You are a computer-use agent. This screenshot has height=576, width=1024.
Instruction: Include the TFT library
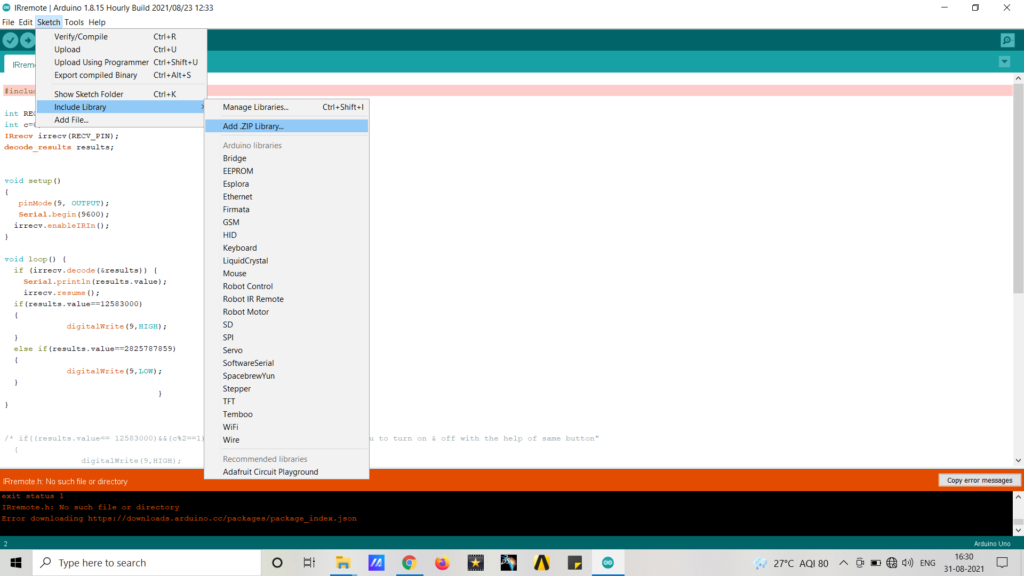click(x=287, y=402)
